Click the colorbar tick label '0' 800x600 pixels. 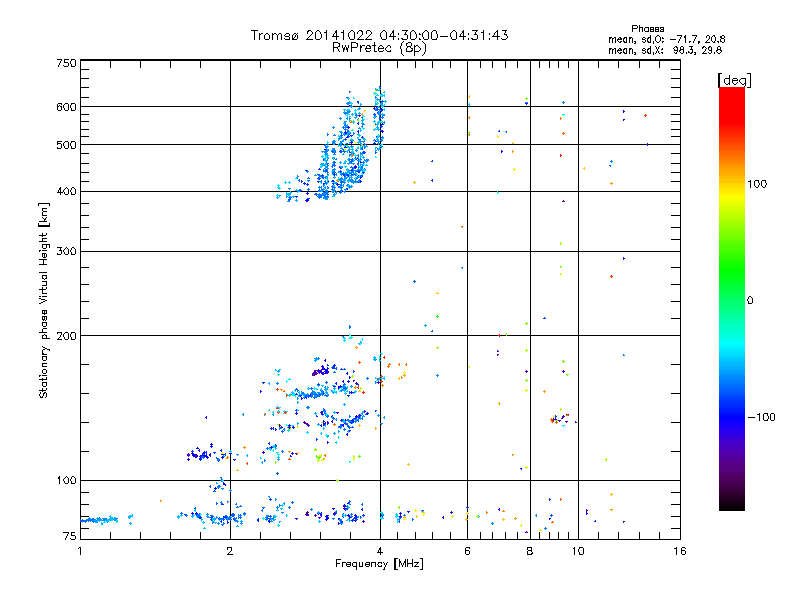(x=750, y=301)
